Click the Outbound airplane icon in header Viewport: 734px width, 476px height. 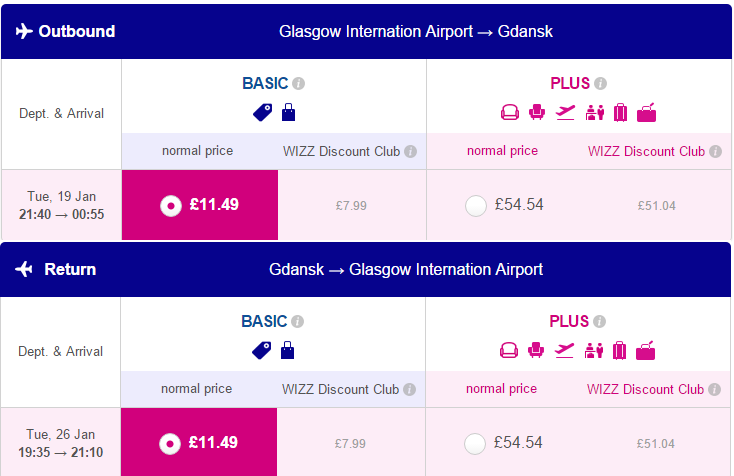tap(24, 31)
